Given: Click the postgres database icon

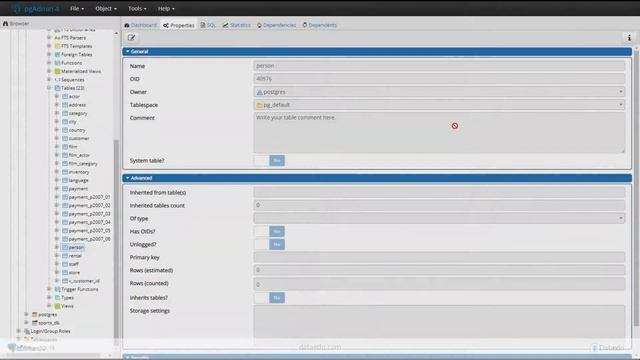Looking at the screenshot, I should (35, 314).
